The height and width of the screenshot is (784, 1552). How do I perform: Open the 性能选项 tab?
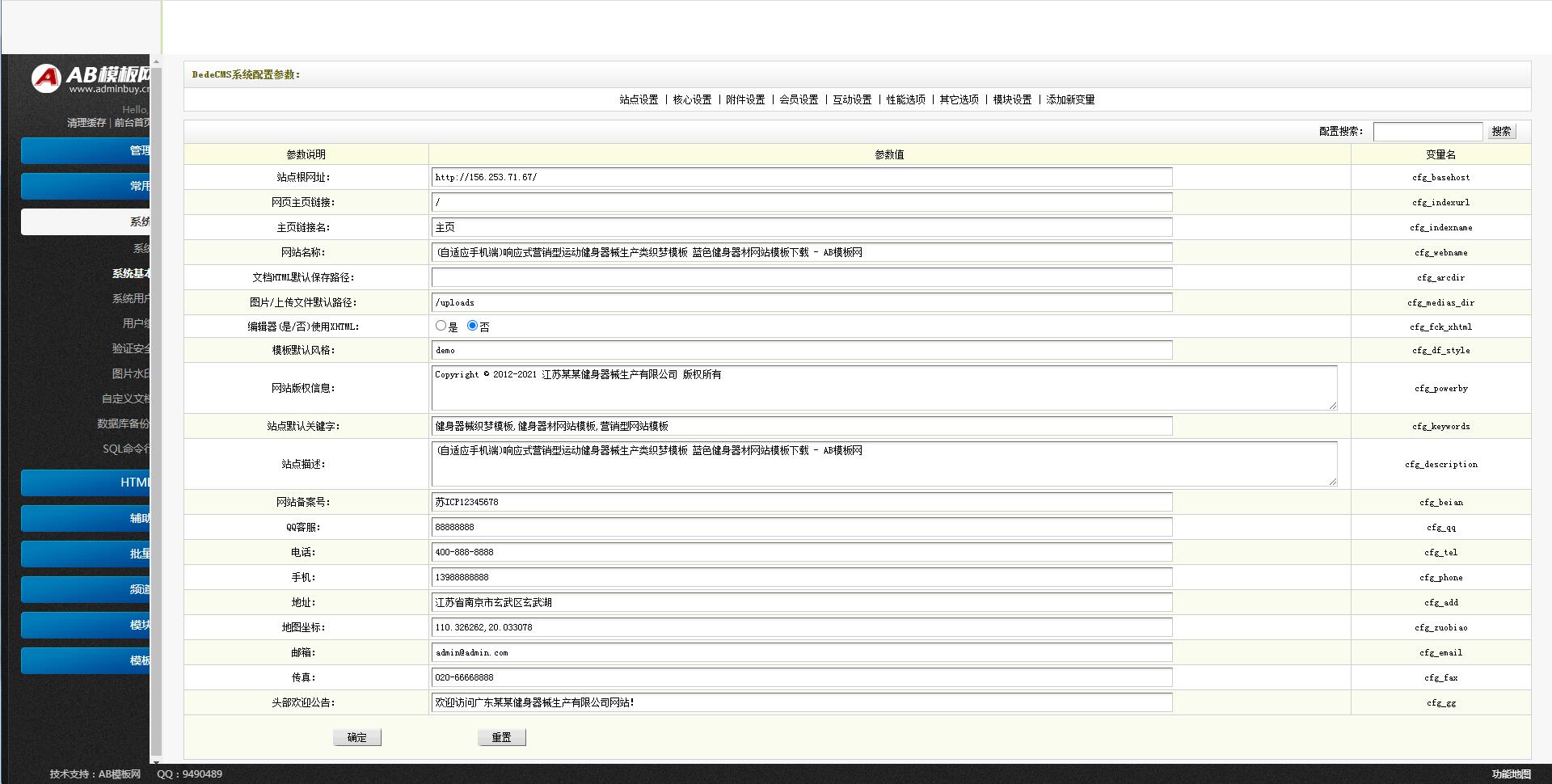click(905, 99)
